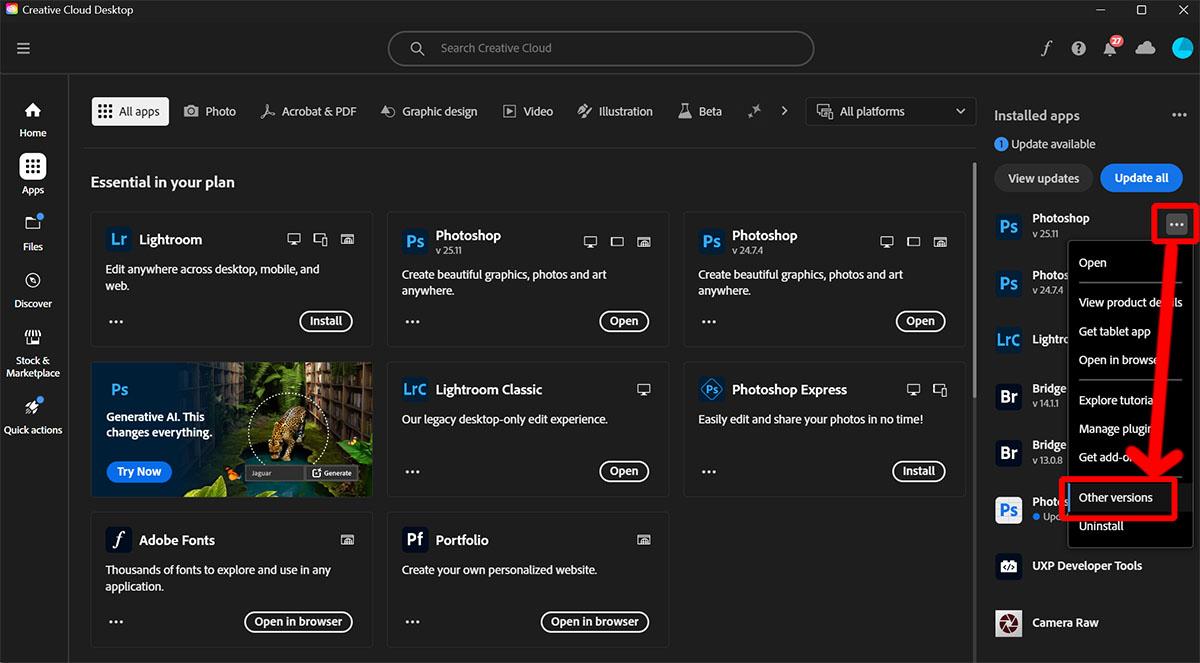Select the Graphic design tab

pos(429,111)
